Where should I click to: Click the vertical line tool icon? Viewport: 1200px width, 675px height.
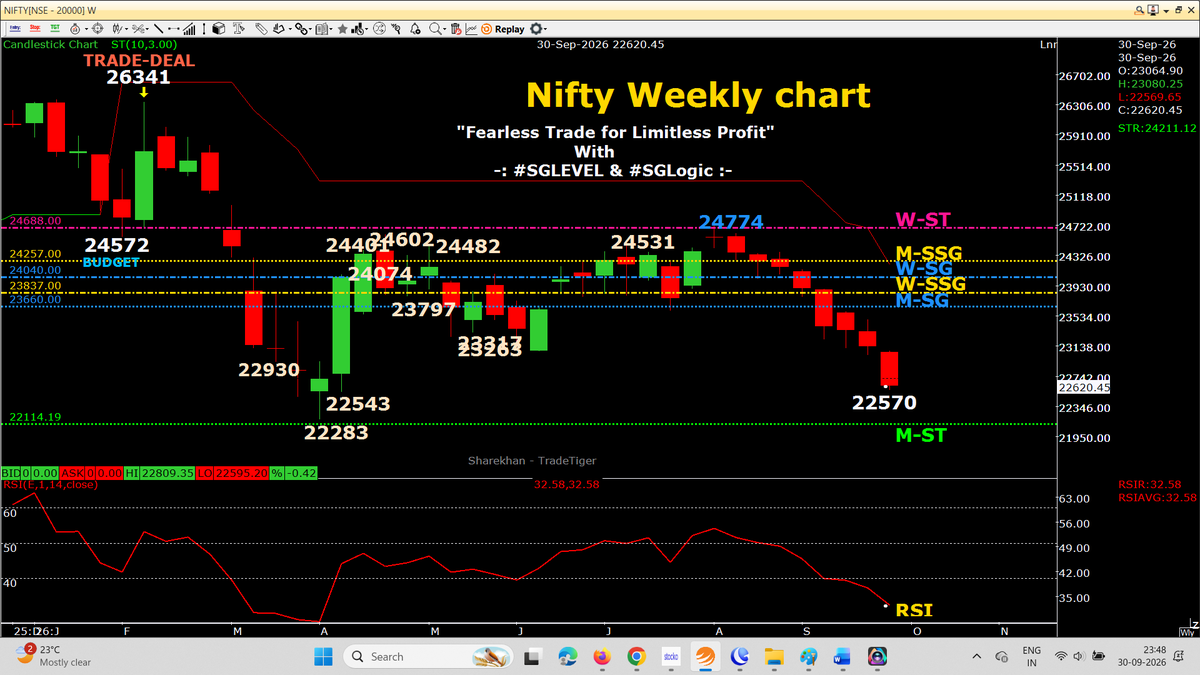204,29
